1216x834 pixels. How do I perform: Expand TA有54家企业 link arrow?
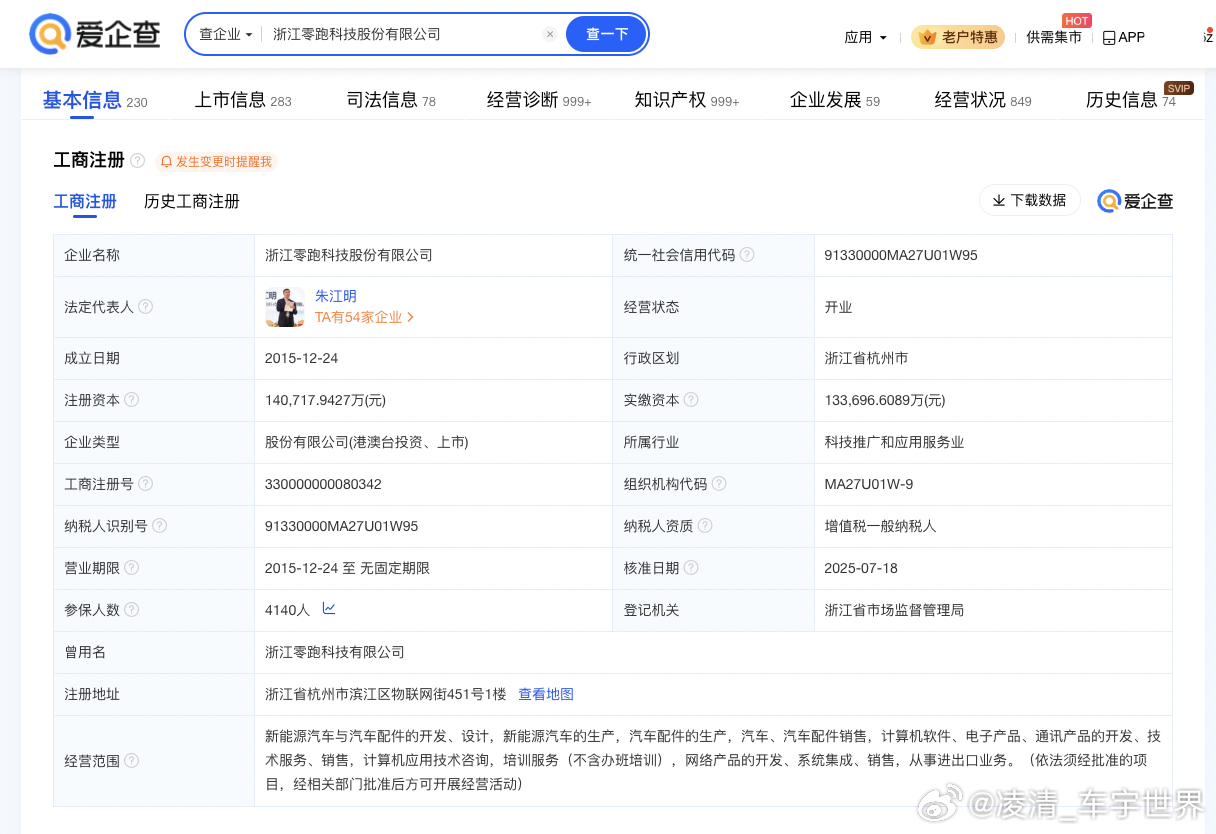[410, 317]
